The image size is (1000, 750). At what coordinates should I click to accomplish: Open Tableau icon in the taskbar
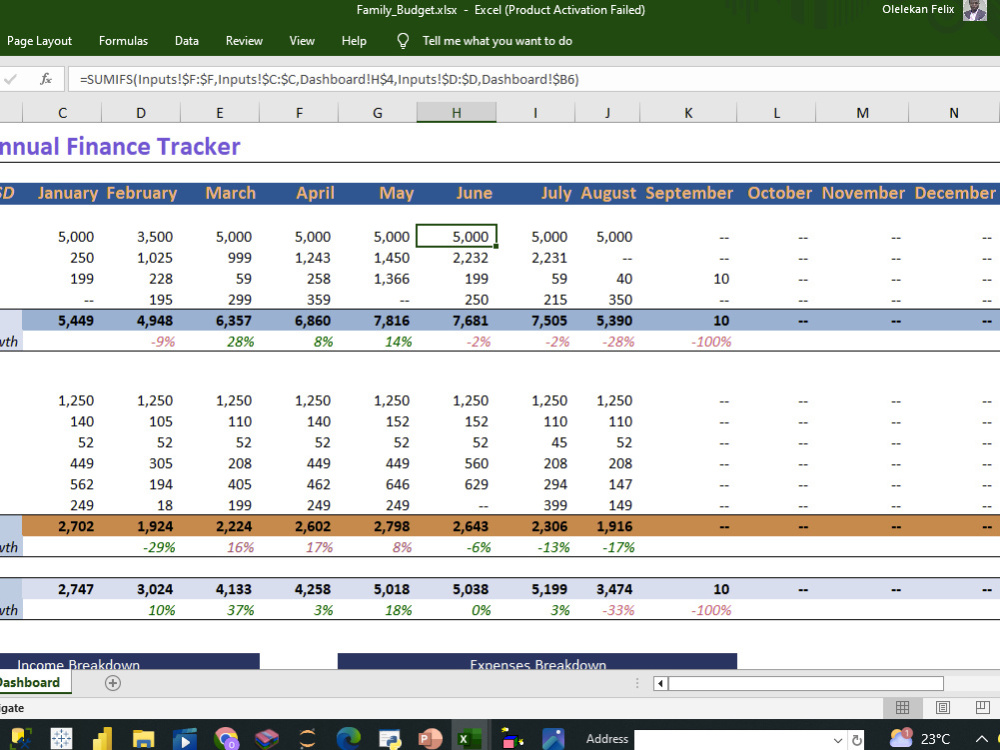pyautogui.click(x=61, y=739)
